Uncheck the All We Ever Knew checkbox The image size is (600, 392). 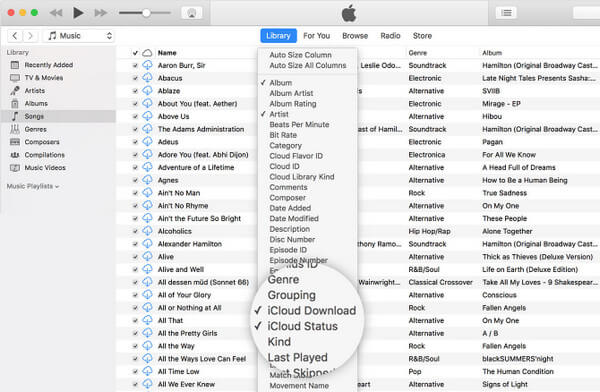coord(135,384)
